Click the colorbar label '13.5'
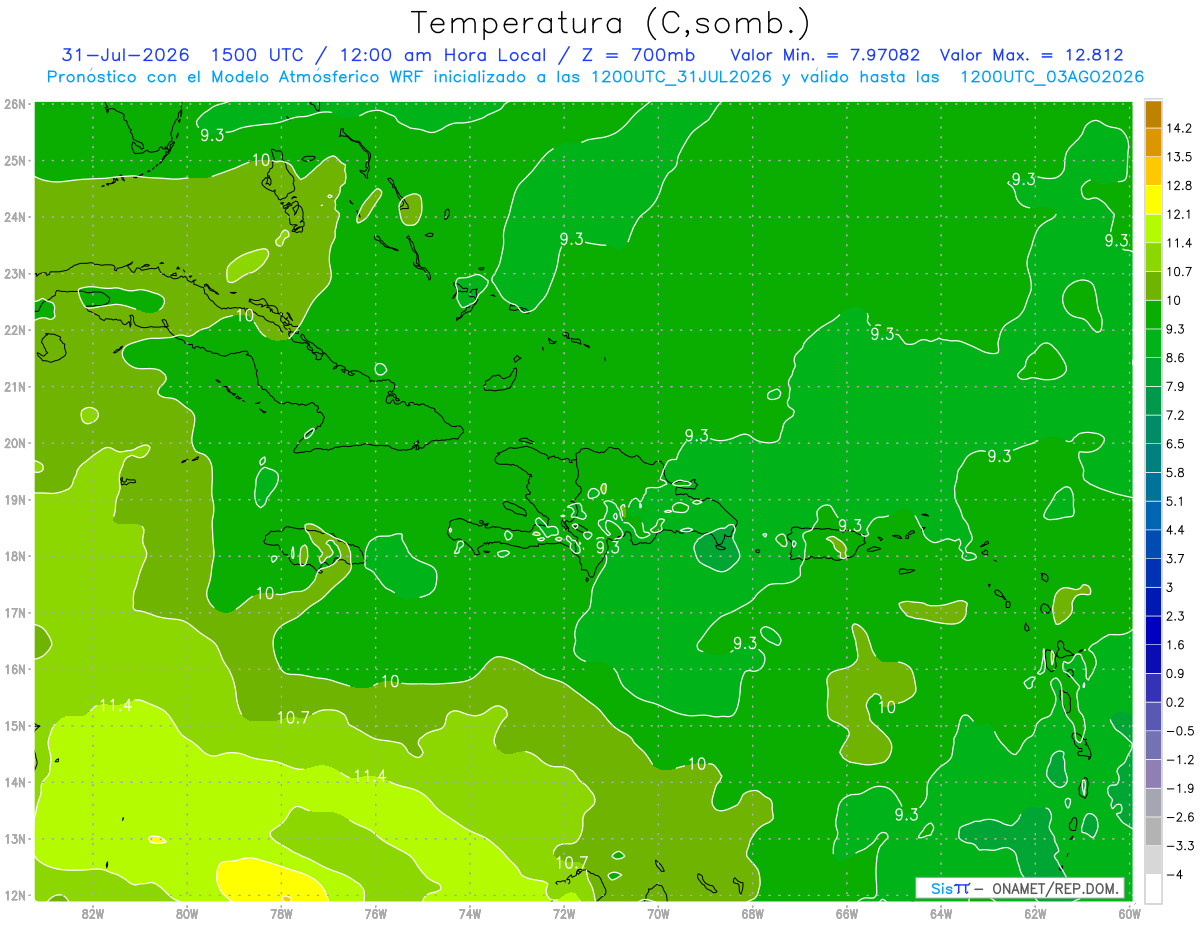The height and width of the screenshot is (927, 1200). 1180,157
